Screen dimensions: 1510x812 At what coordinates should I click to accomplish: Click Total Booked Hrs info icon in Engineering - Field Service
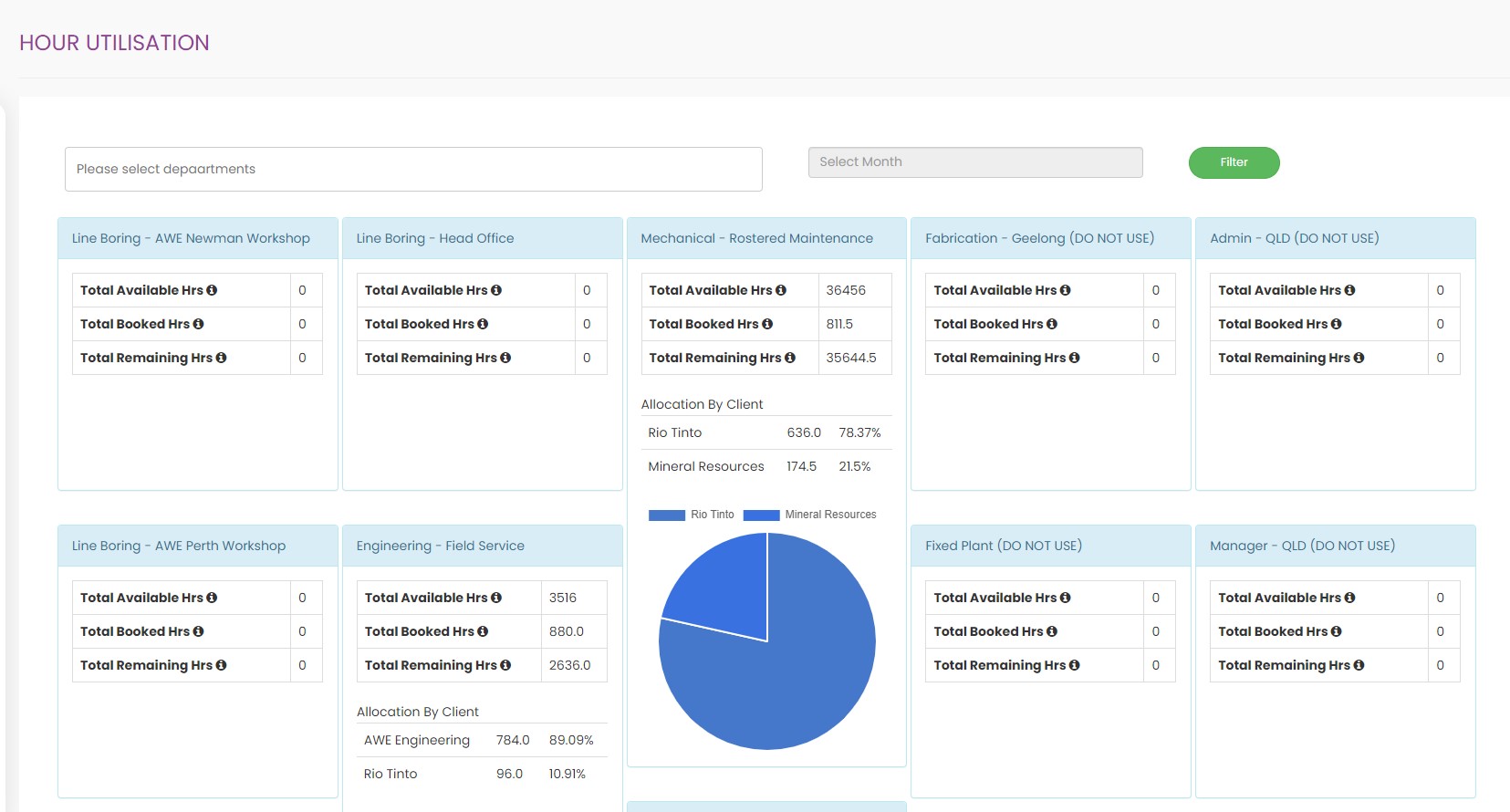point(483,631)
